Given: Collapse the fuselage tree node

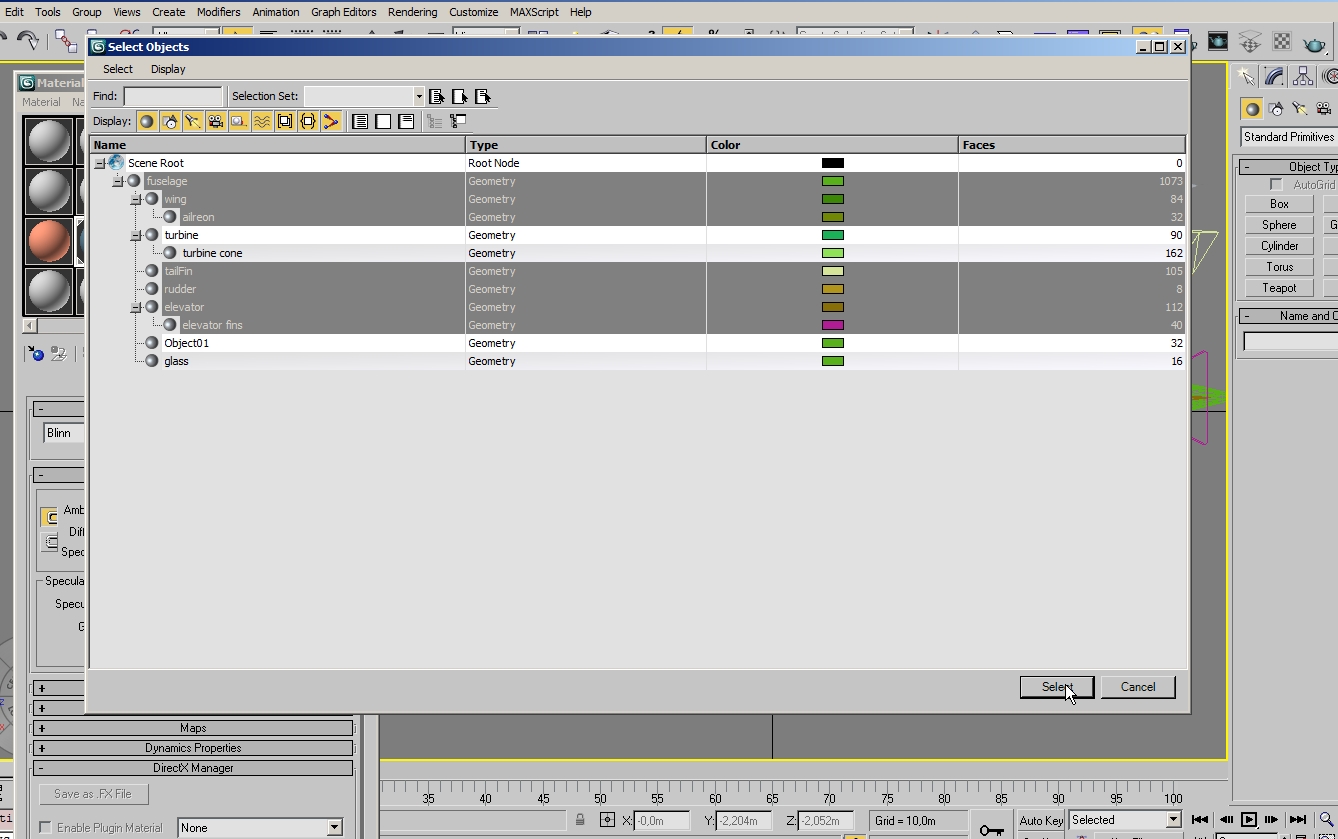Looking at the screenshot, I should pyautogui.click(x=118, y=181).
